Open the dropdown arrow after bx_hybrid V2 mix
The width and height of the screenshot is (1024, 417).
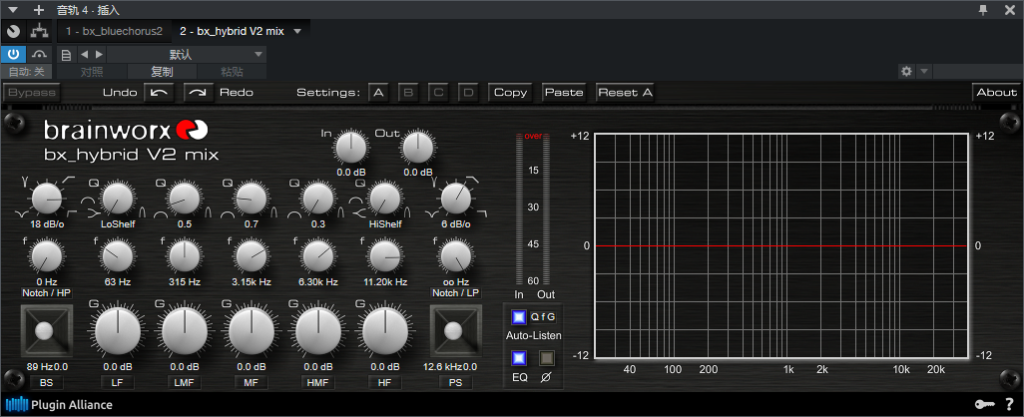pos(298,31)
